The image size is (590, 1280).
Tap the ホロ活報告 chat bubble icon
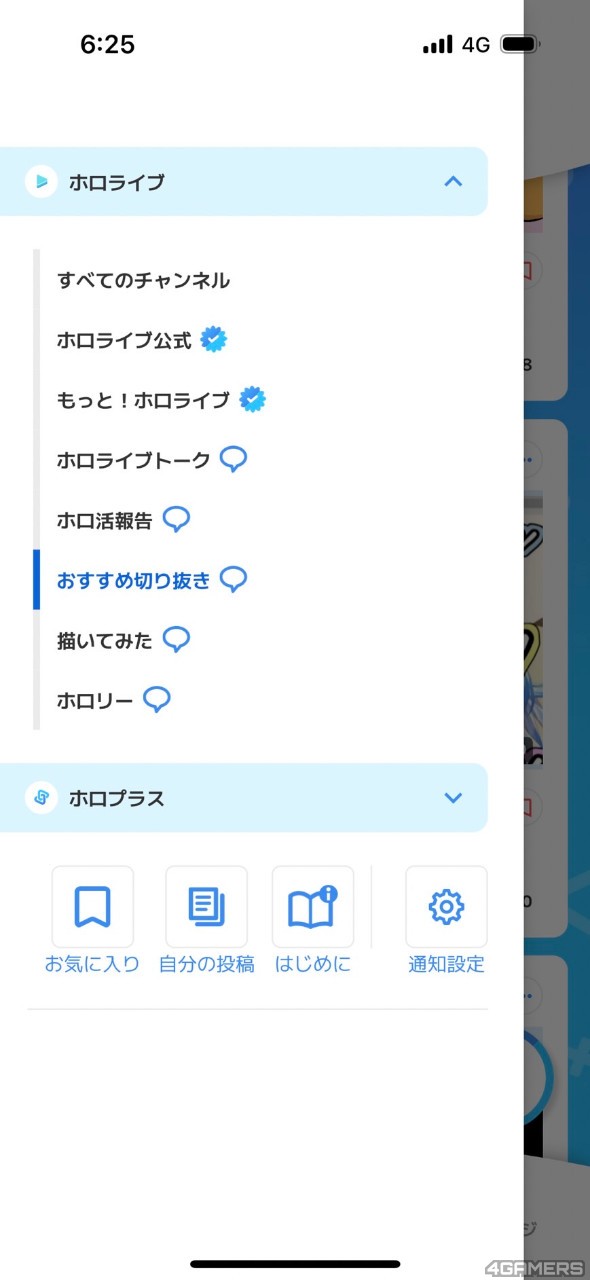[x=177, y=520]
